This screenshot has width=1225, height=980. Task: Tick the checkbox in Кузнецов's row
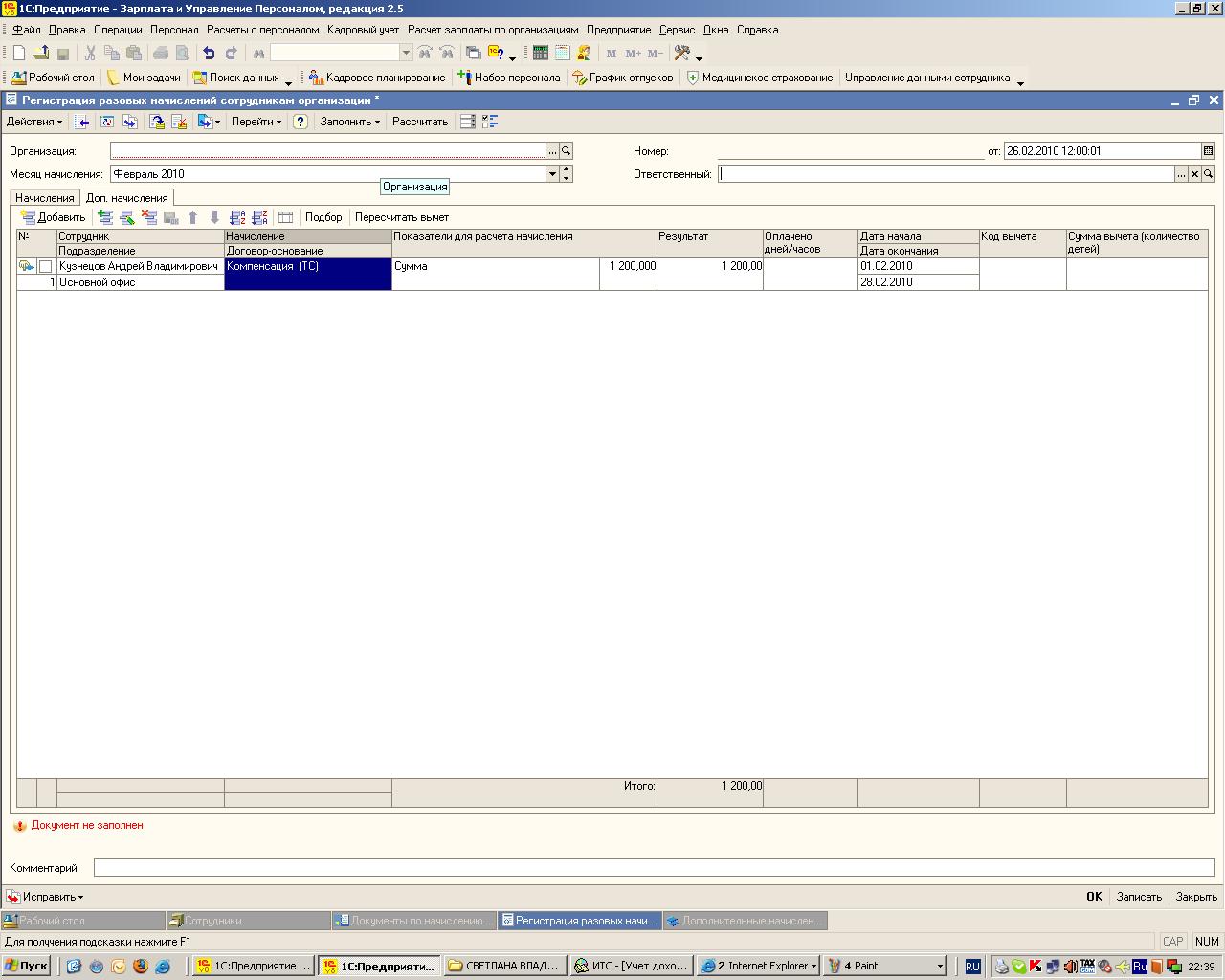pyautogui.click(x=45, y=267)
